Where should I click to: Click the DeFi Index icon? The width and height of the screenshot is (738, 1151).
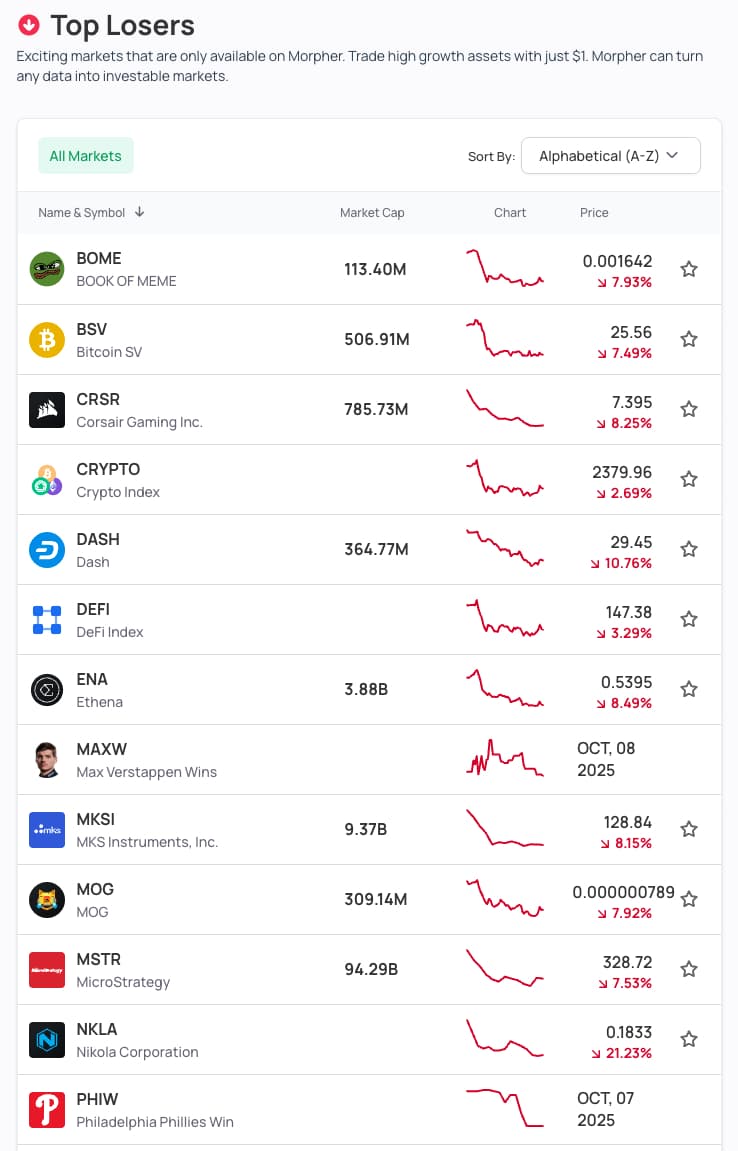point(47,619)
